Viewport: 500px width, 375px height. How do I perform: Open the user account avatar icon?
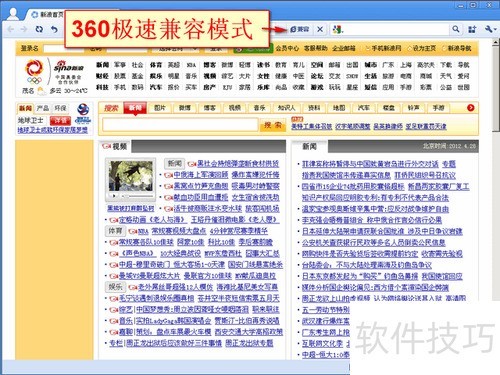click(x=13, y=14)
